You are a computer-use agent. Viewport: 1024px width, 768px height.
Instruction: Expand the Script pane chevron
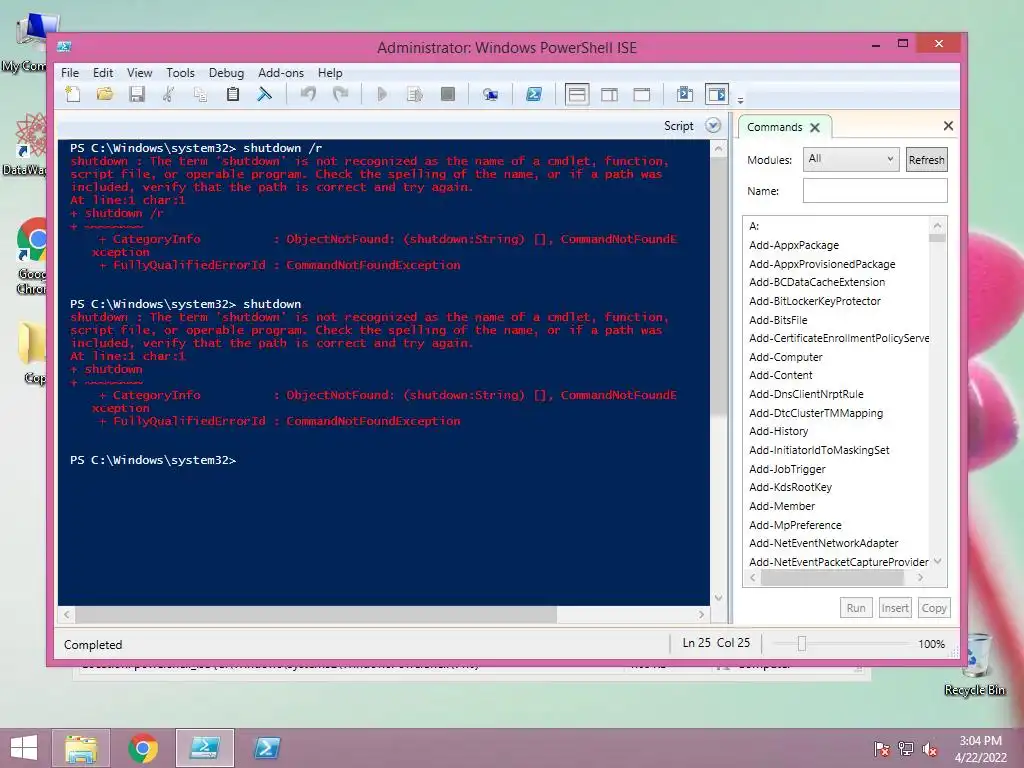point(713,125)
